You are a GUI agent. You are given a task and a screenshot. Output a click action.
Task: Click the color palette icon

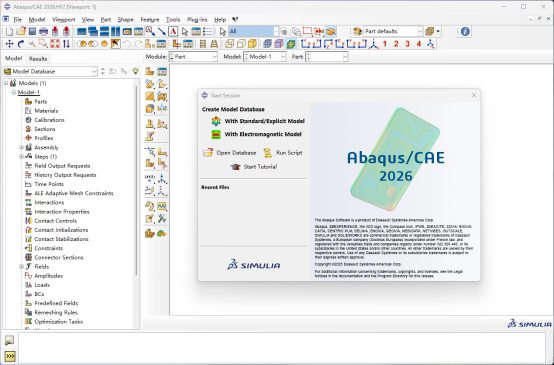point(357,31)
